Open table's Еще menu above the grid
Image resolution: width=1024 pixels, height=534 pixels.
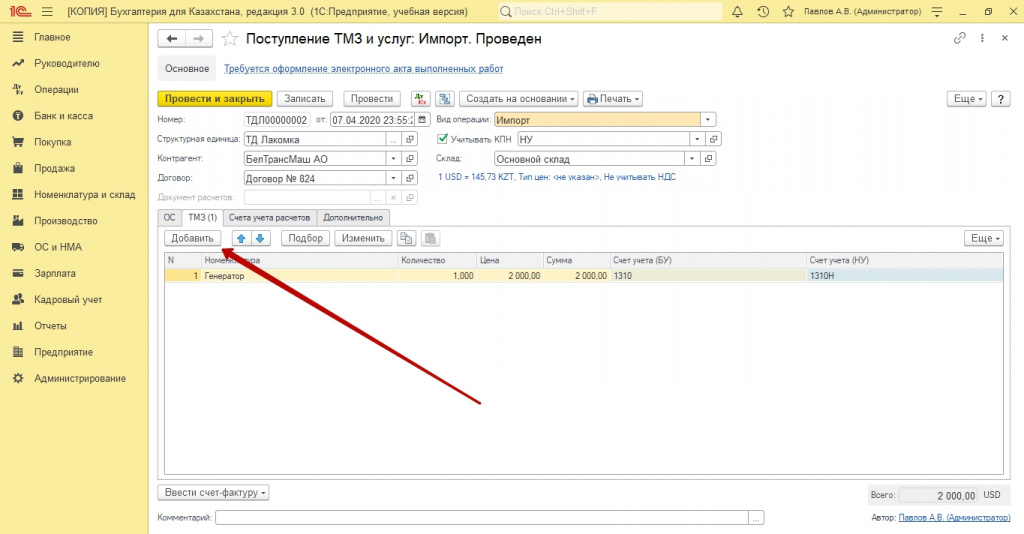[x=984, y=238]
